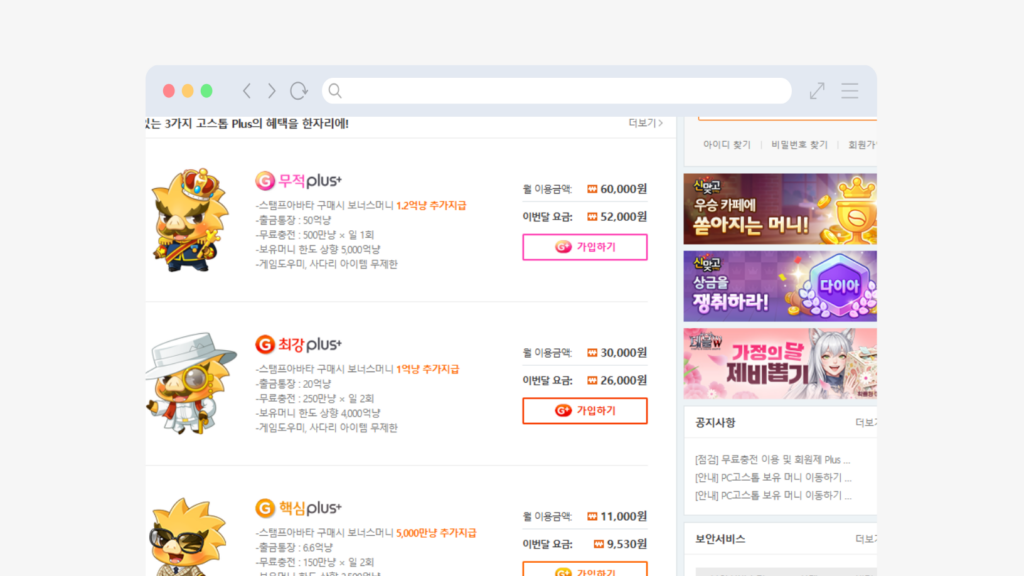Click the won icon beside 9,530원

coord(599,544)
